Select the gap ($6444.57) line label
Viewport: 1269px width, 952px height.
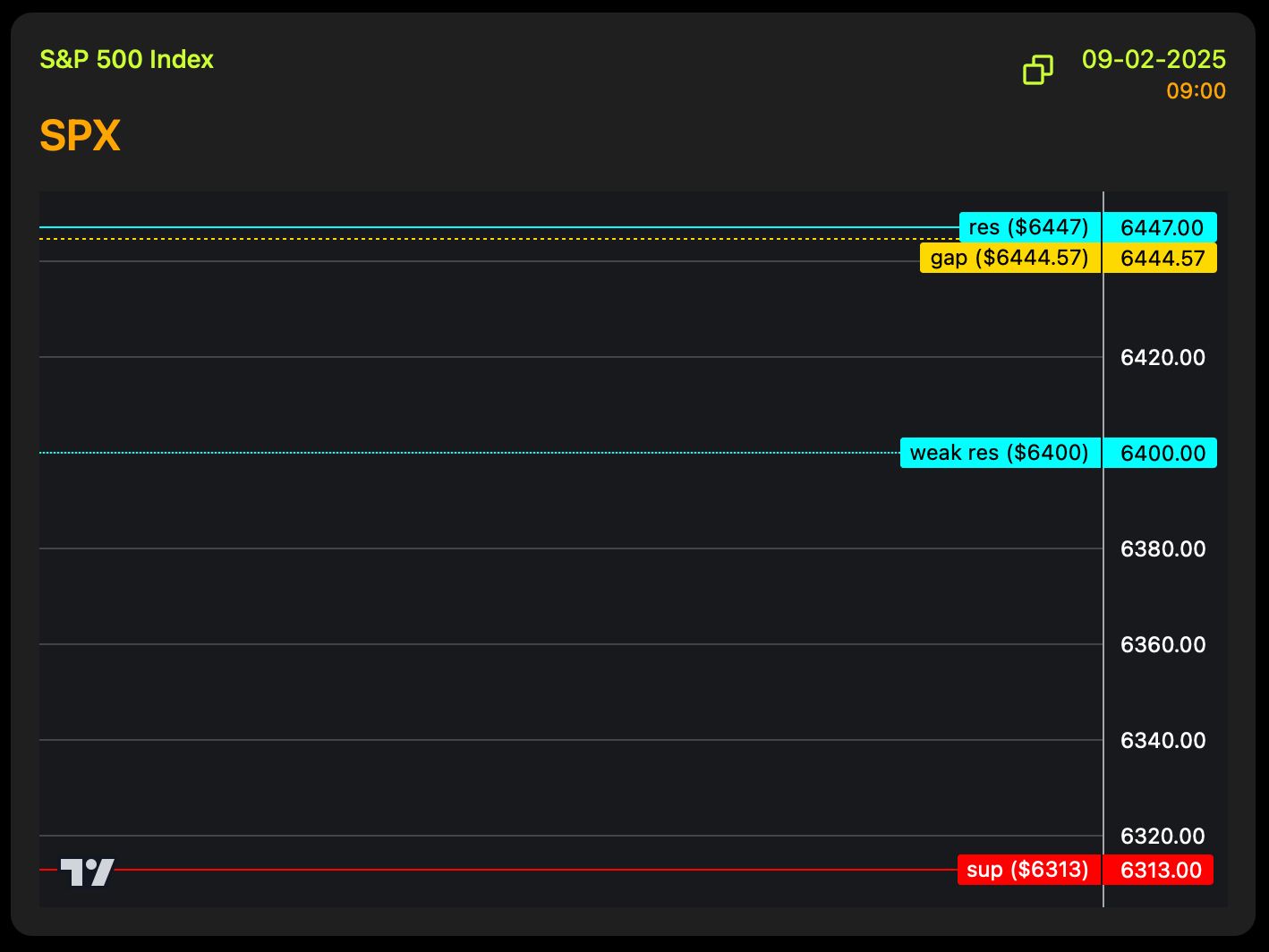[1010, 258]
